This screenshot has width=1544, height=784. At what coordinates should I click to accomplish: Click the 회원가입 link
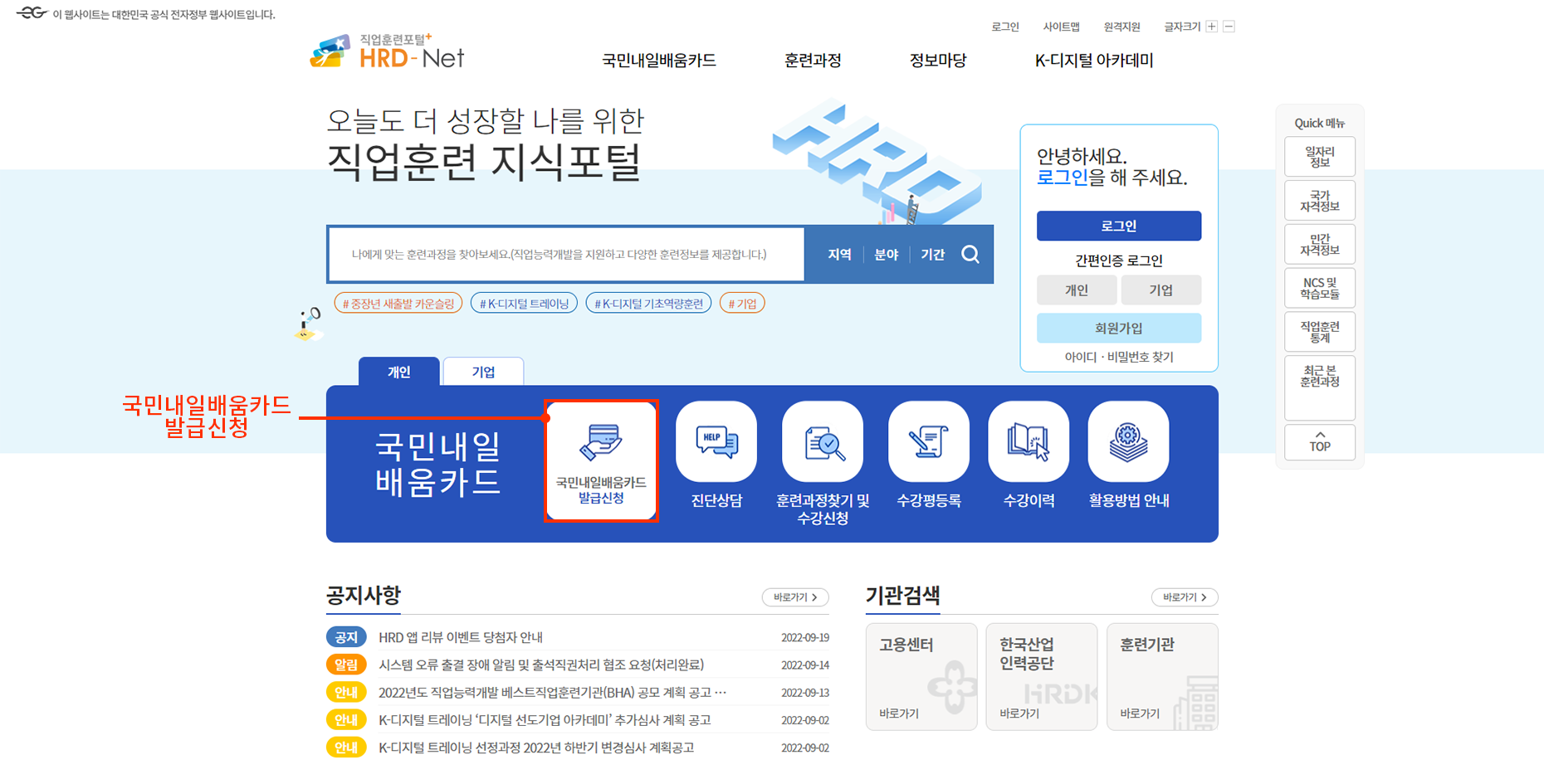click(x=1118, y=328)
